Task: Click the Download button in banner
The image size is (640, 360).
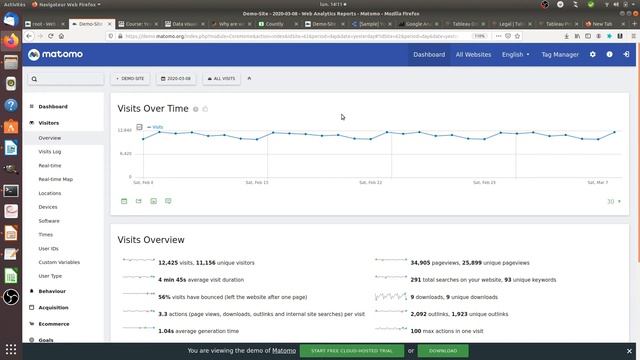Action: pyautogui.click(x=443, y=351)
